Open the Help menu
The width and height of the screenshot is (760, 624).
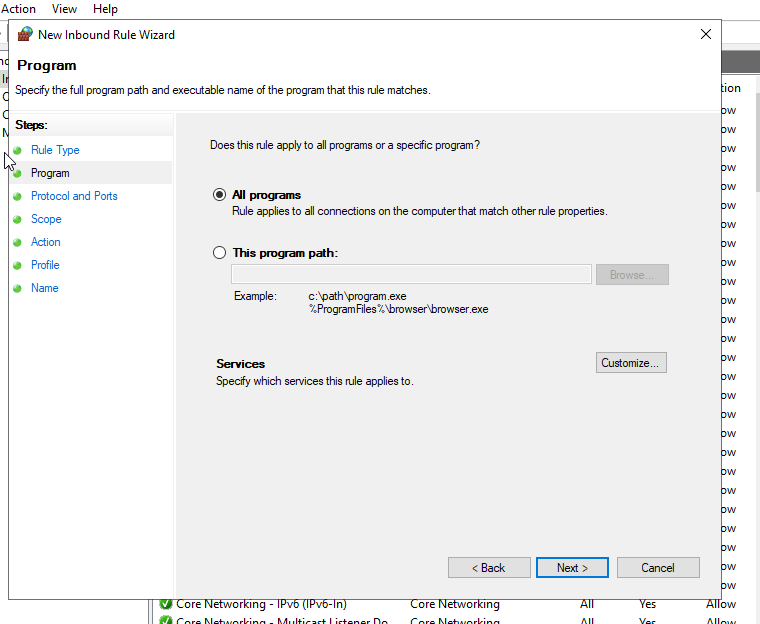click(105, 9)
